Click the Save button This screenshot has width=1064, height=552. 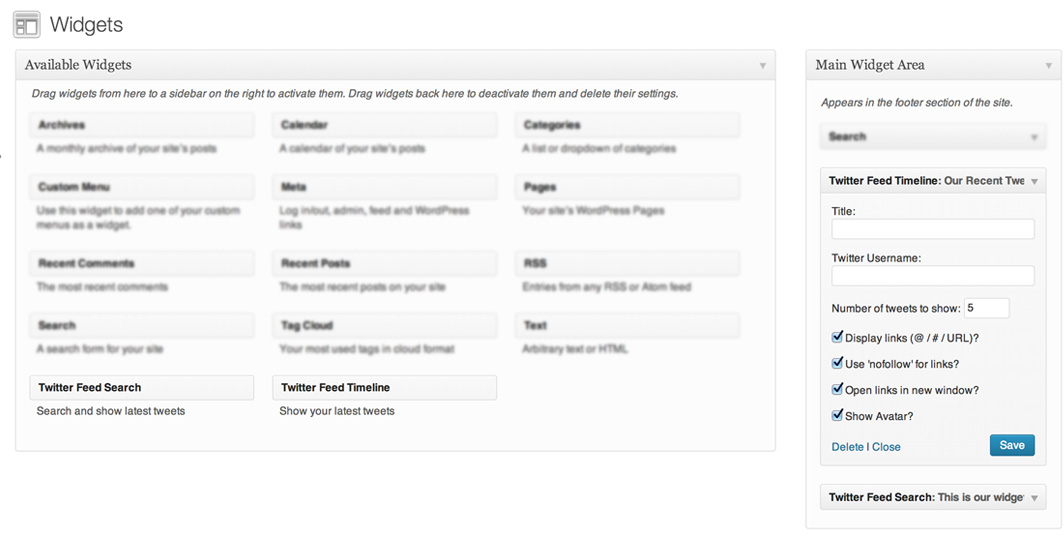click(1012, 445)
